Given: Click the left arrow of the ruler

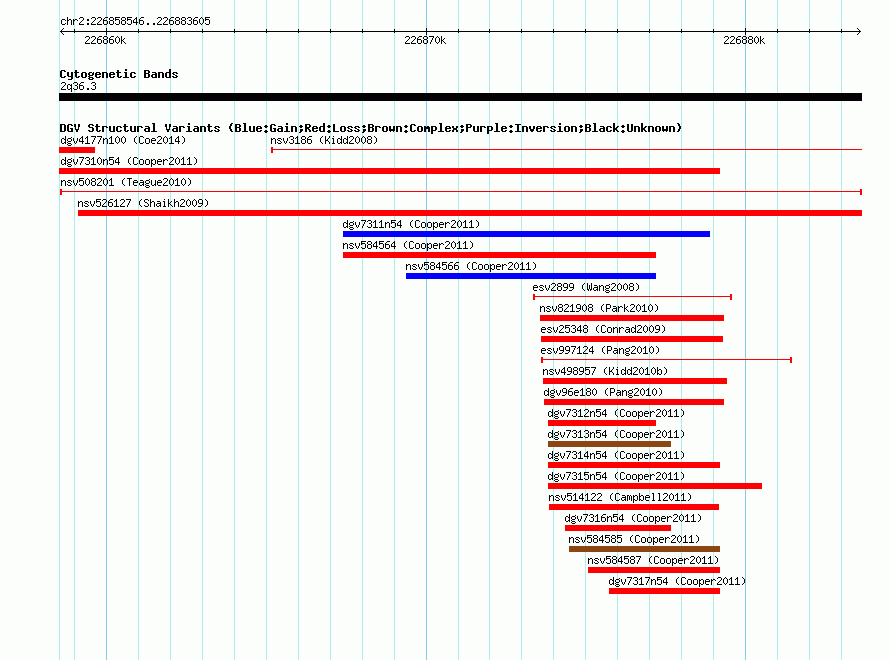Looking at the screenshot, I should point(62,32).
